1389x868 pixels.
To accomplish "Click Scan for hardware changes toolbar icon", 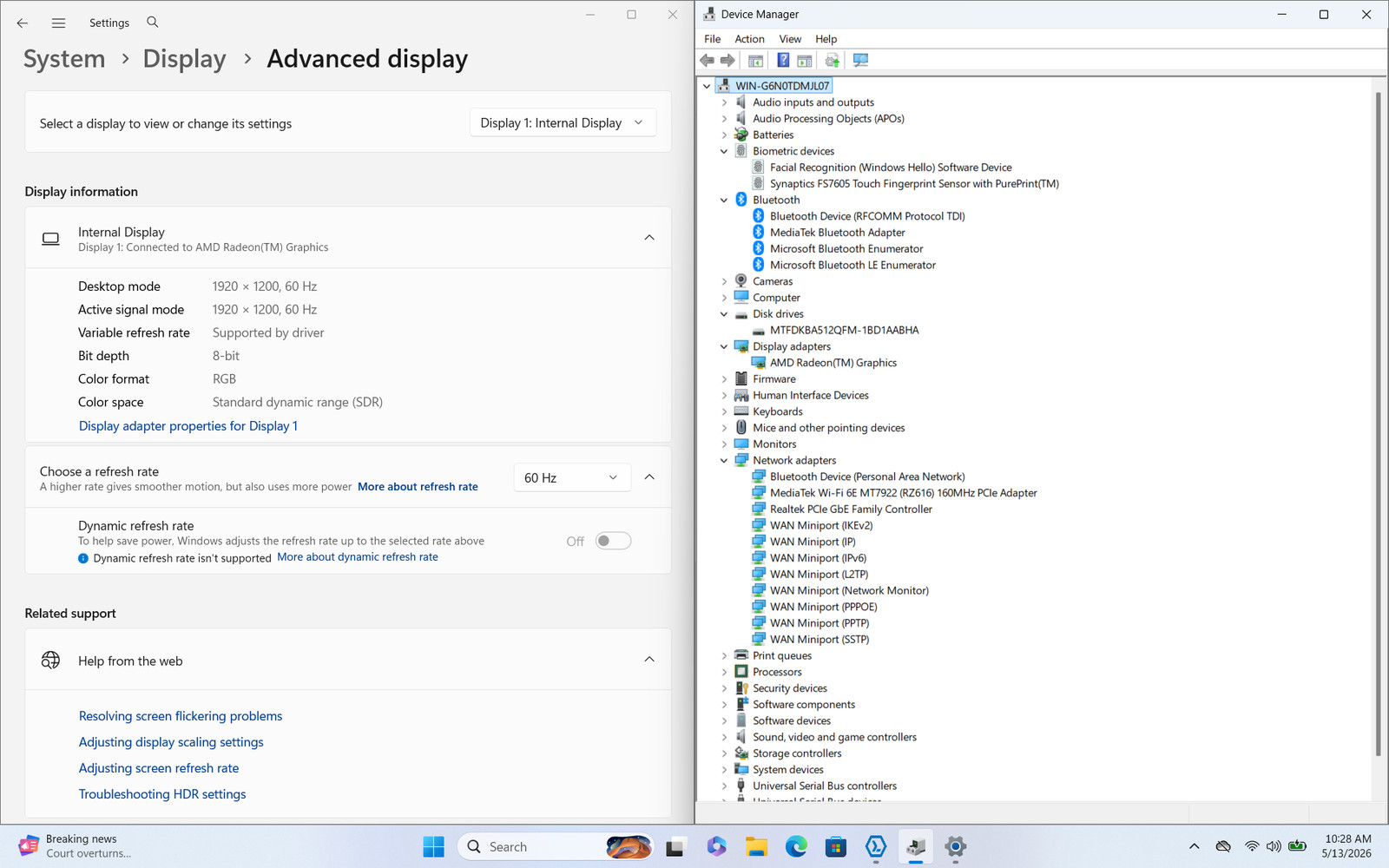I will (x=860, y=60).
